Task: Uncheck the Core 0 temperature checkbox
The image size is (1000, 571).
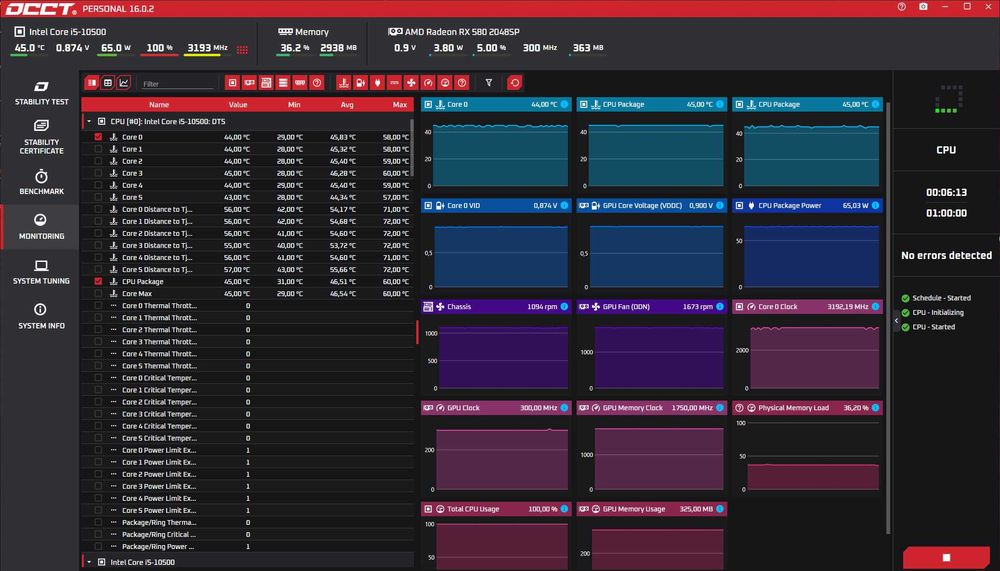Action: tap(98, 137)
